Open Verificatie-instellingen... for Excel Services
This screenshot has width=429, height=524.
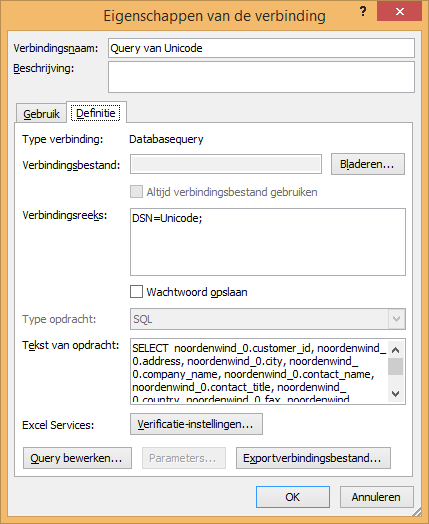(x=196, y=424)
